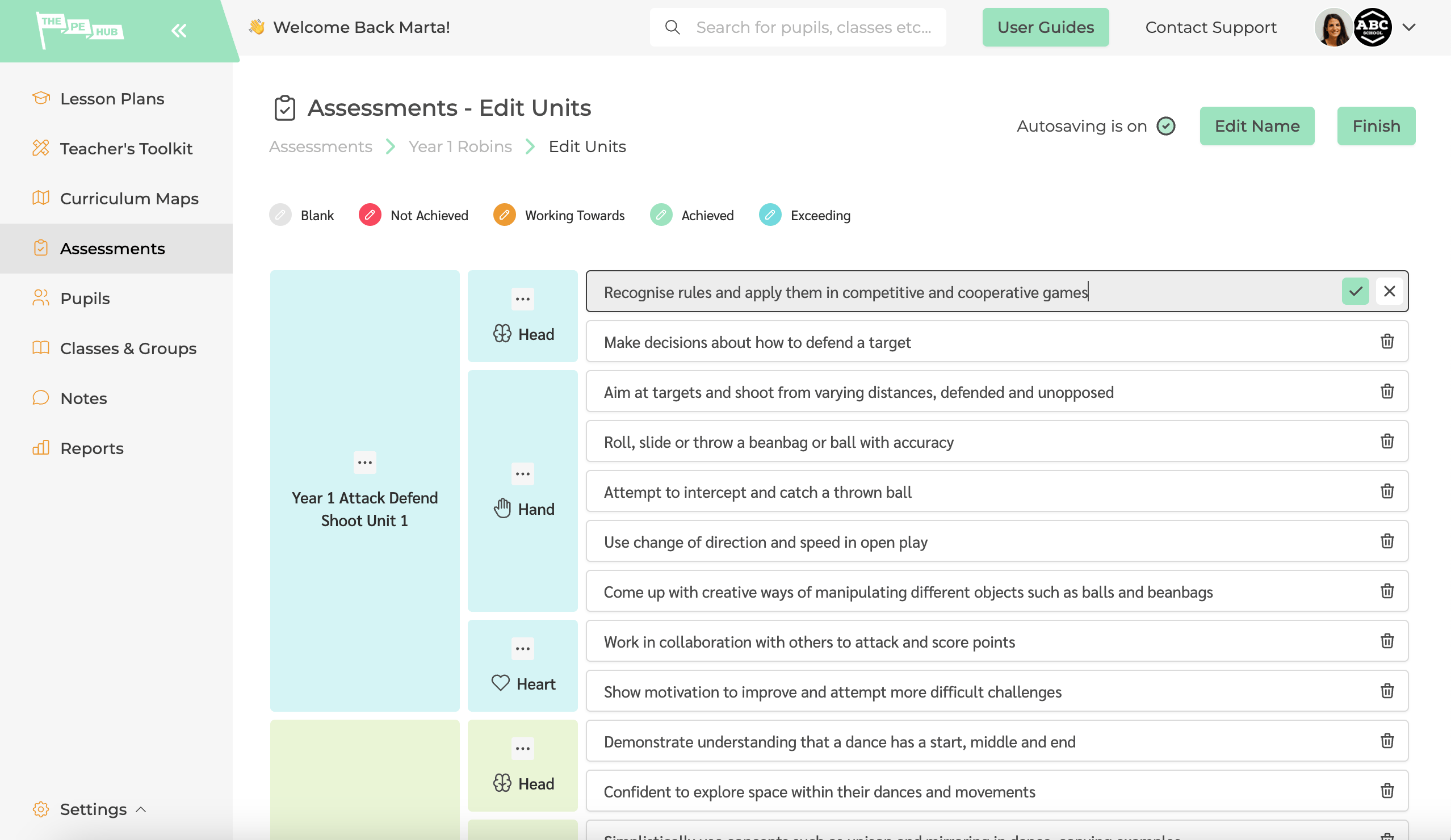The width and height of the screenshot is (1451, 840).
Task: Click the clipboard icon next to Assessments title
Action: click(284, 108)
